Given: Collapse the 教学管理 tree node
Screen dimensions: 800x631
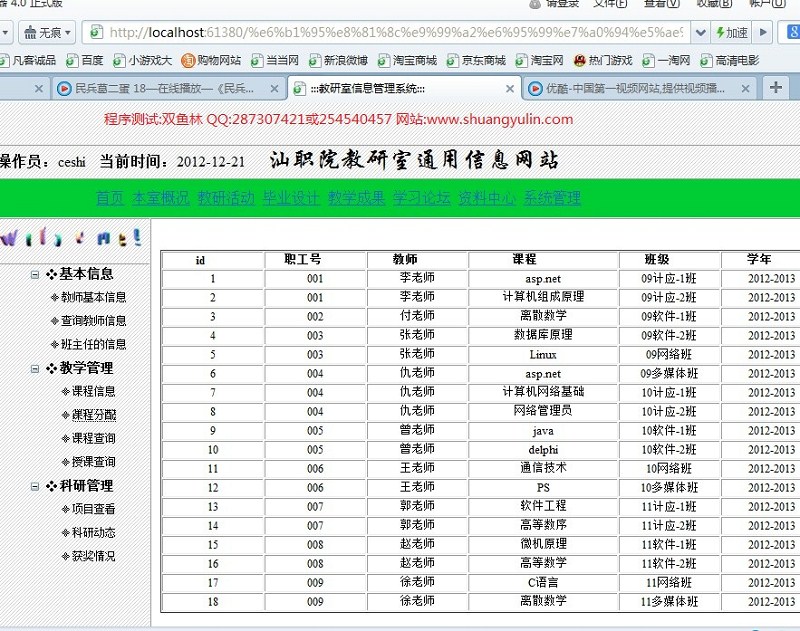Looking at the screenshot, I should click(x=35, y=368).
